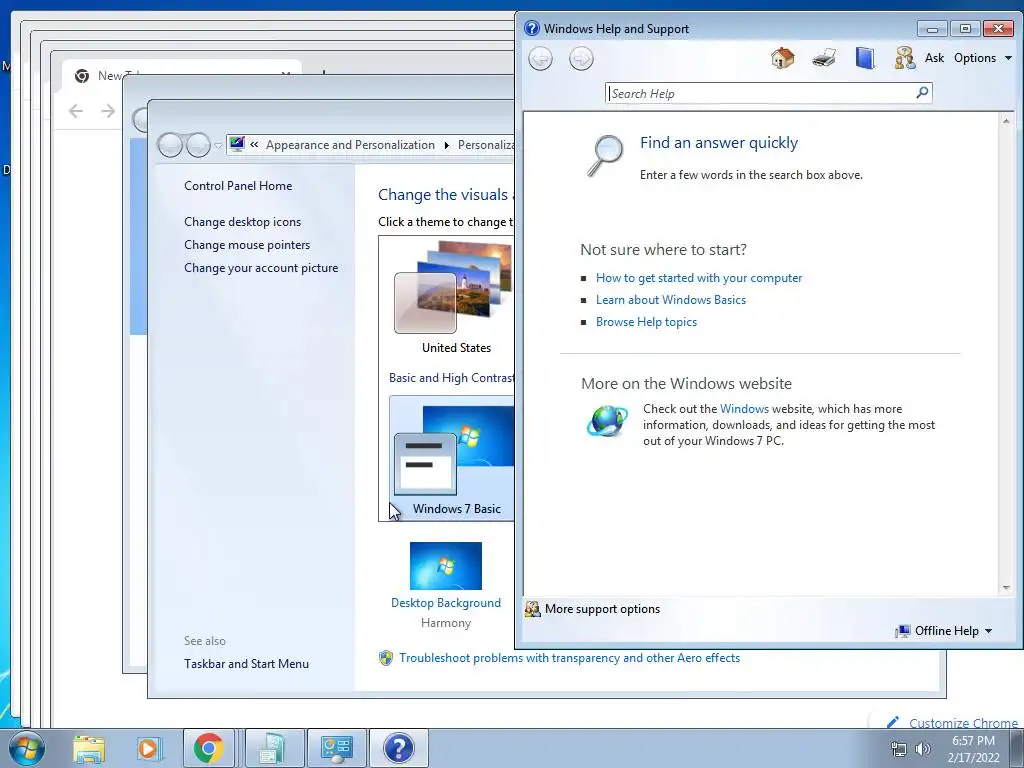Click the network tray icon

[899, 749]
